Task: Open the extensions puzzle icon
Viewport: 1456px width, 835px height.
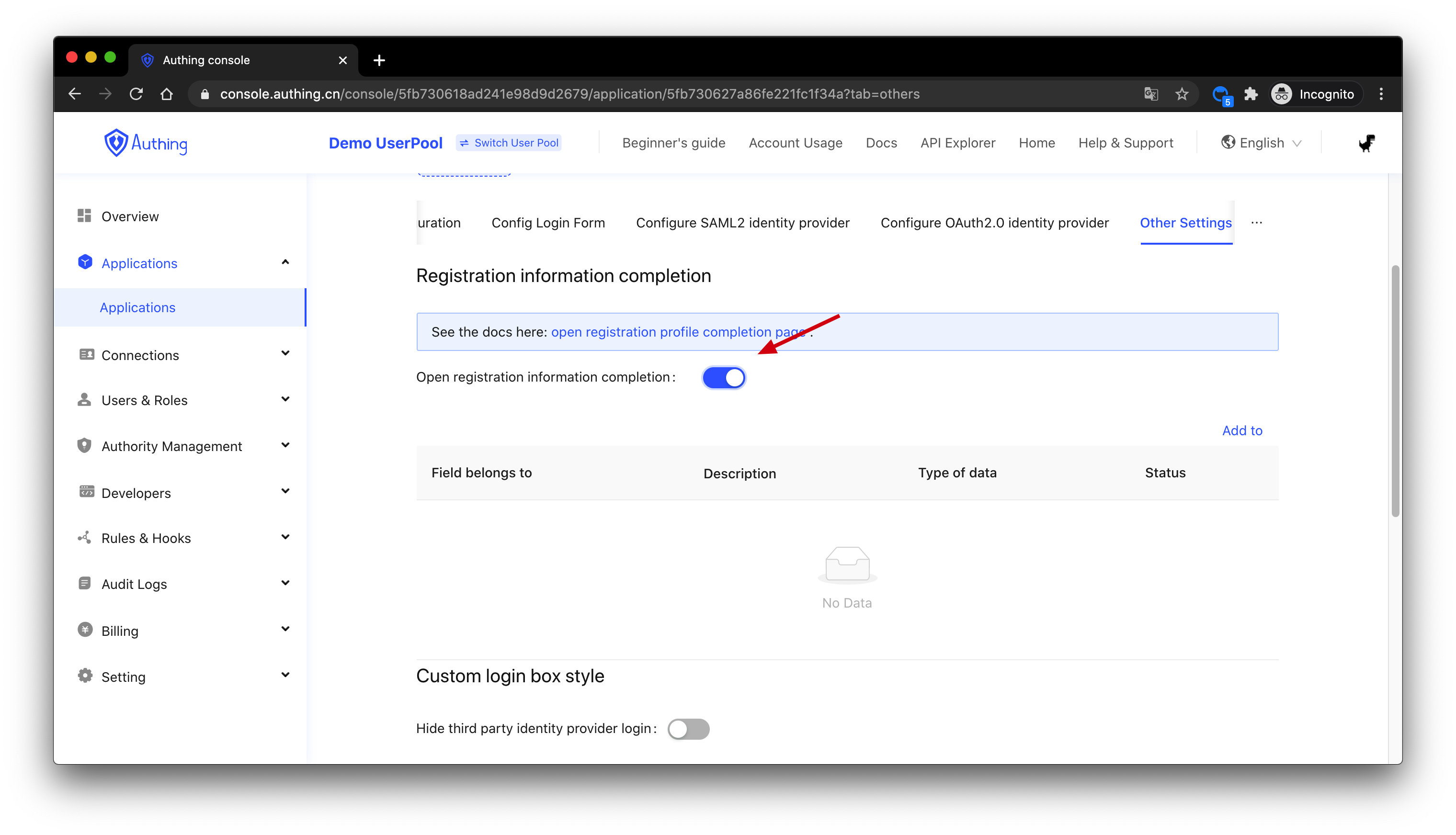Action: (x=1251, y=94)
